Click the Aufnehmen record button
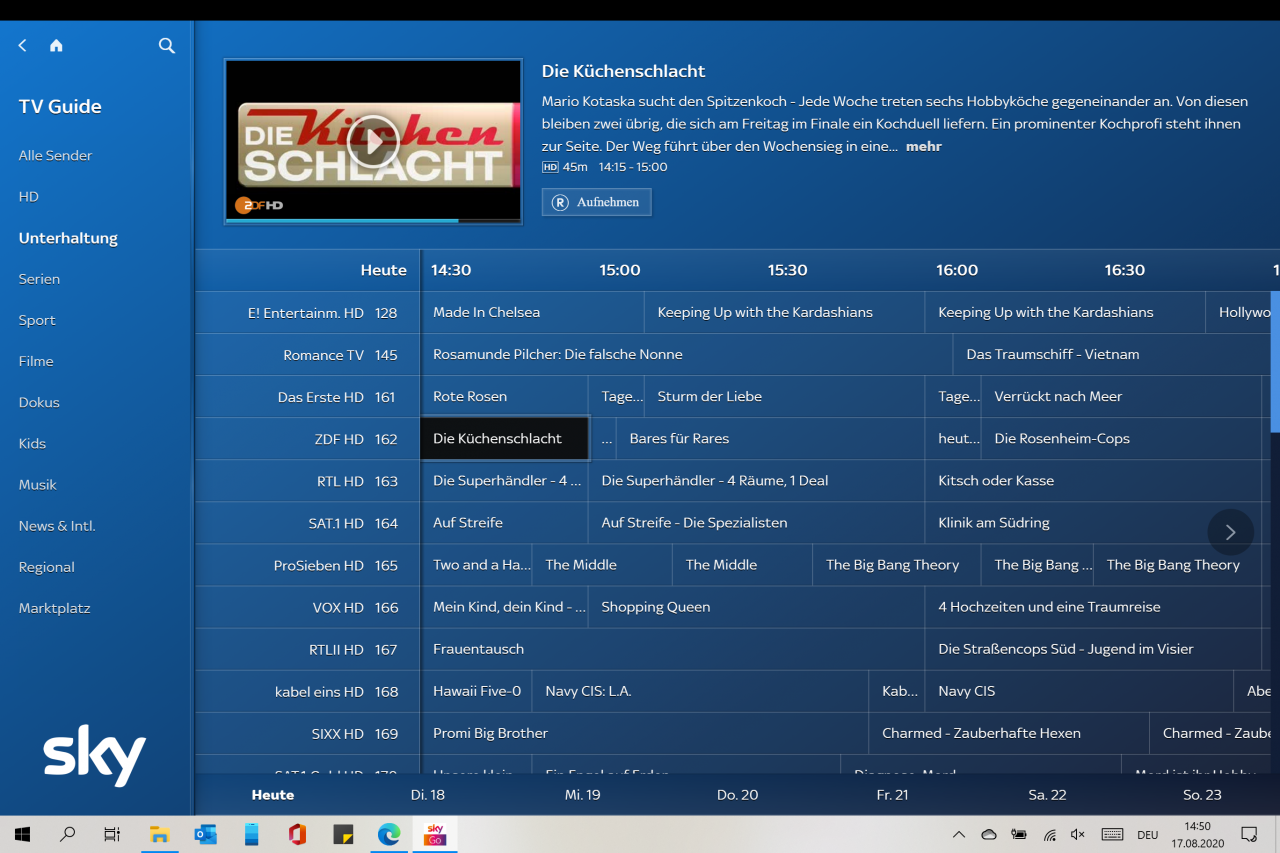 [x=597, y=202]
